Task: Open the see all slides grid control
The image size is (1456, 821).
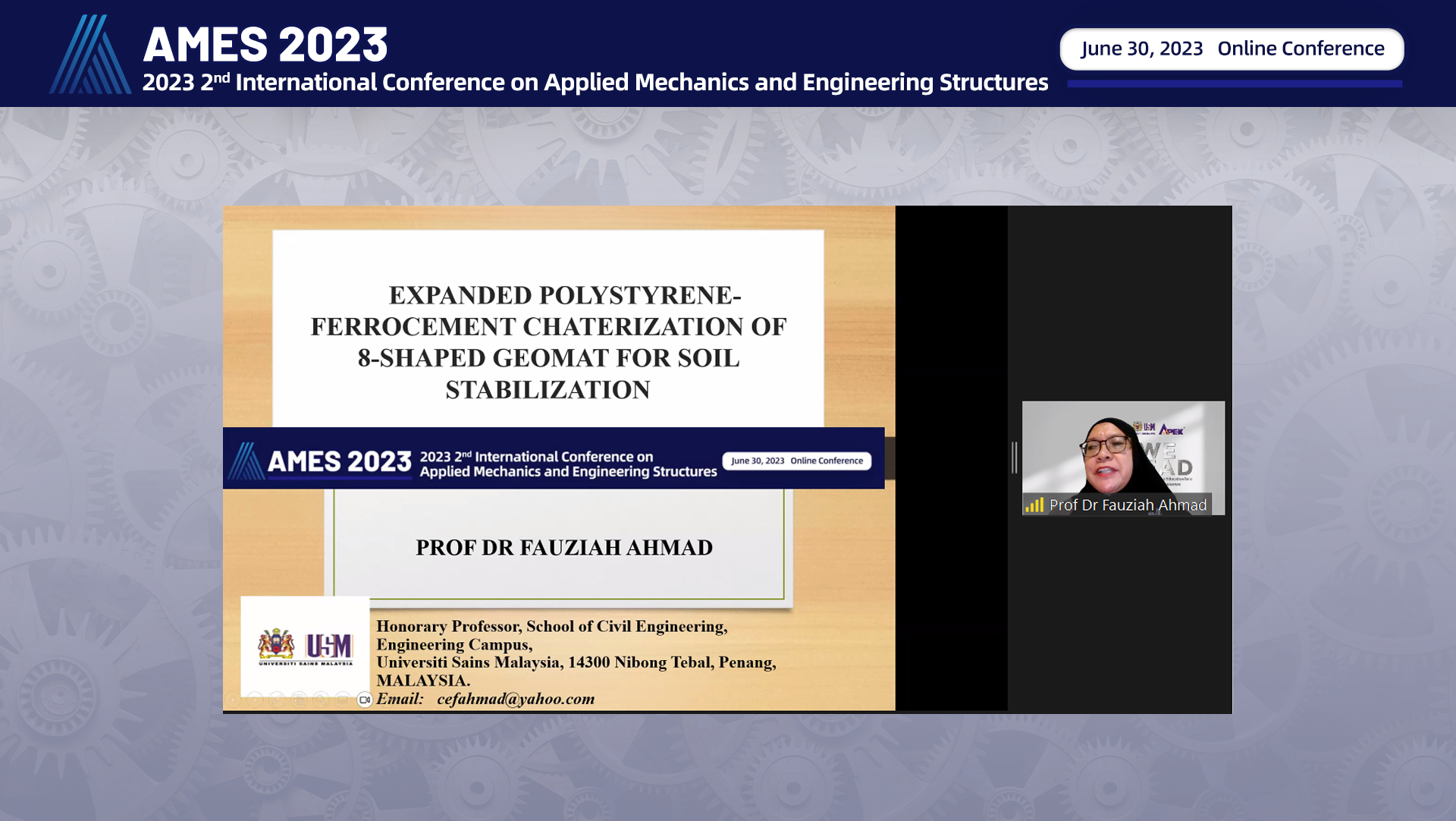Action: [x=299, y=700]
